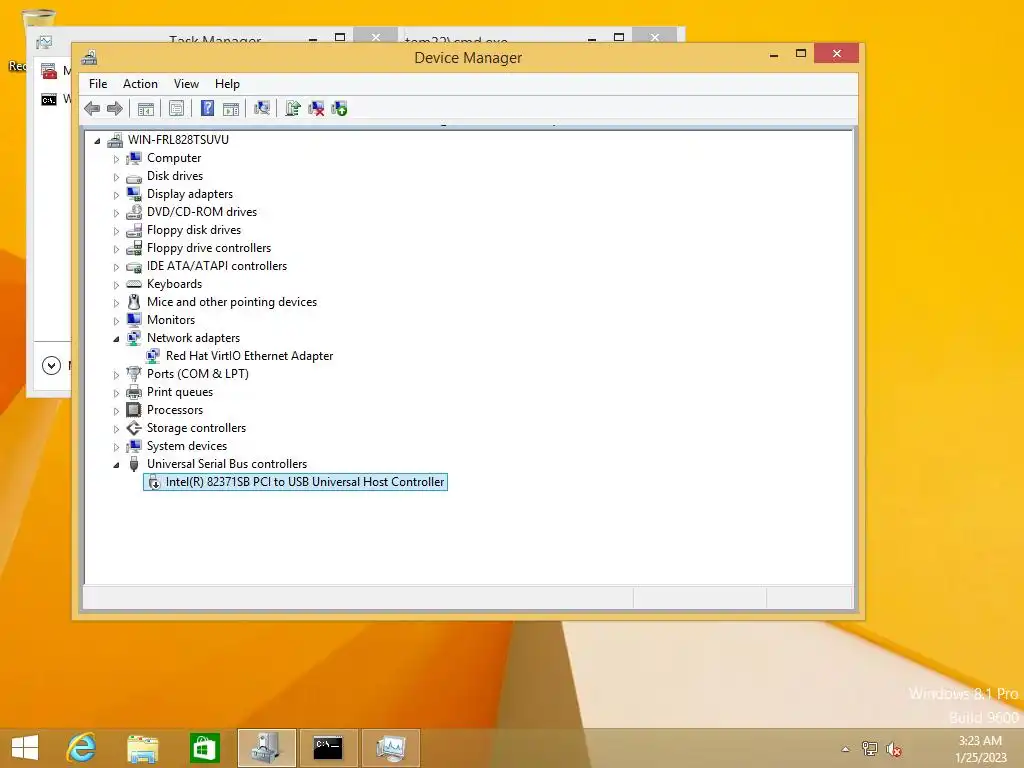Switch to the Command Prompt taskbar button
The width and height of the screenshot is (1024, 768).
328,748
